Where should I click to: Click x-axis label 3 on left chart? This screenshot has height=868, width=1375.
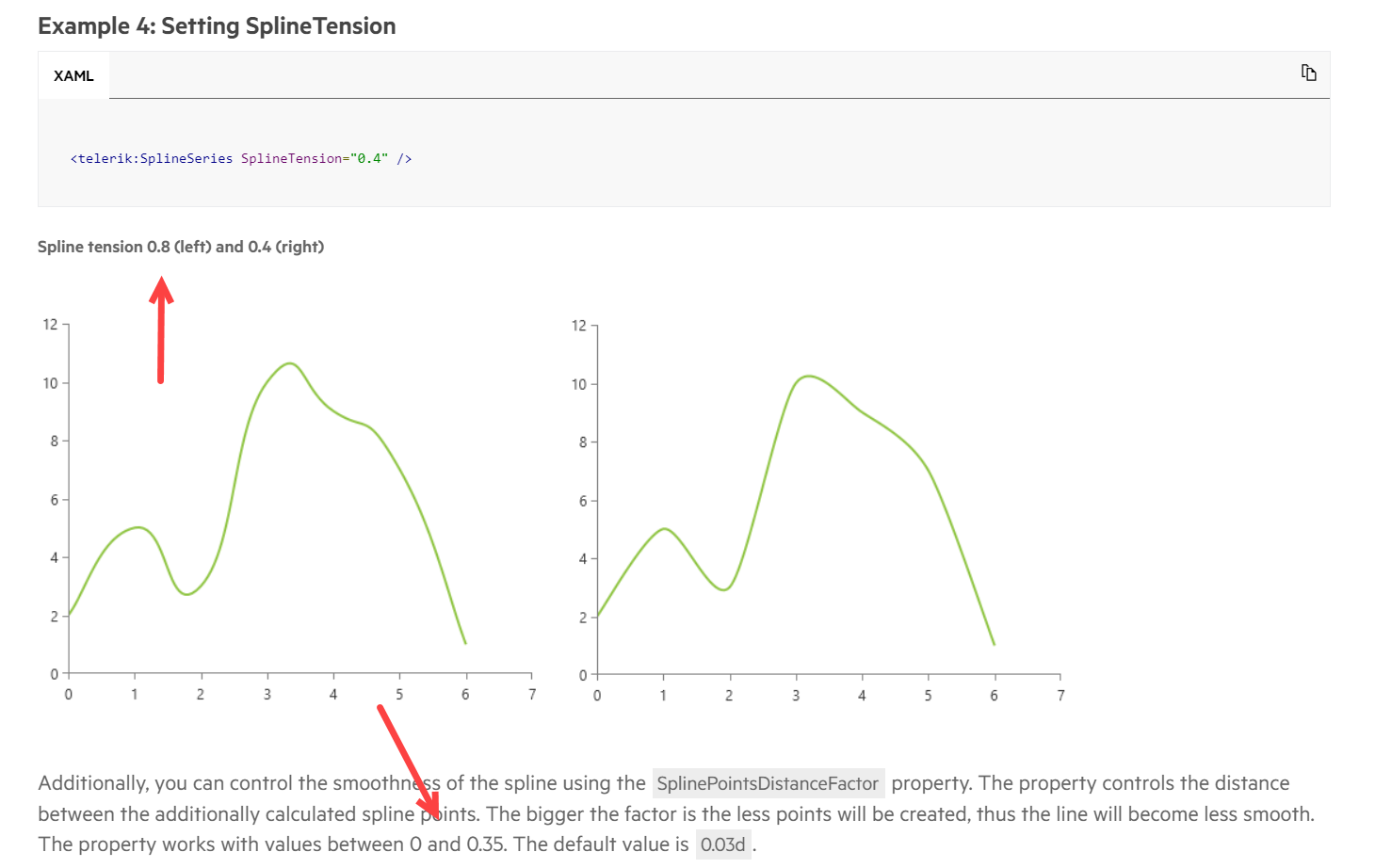coord(267,695)
